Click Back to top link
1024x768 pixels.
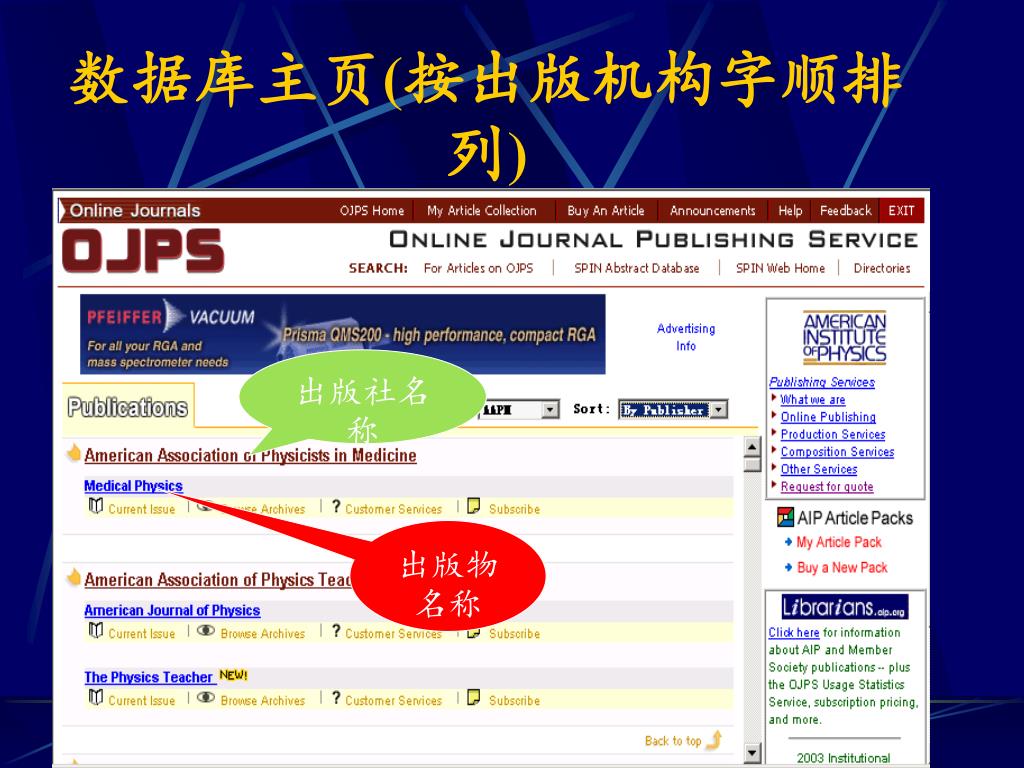click(x=673, y=741)
